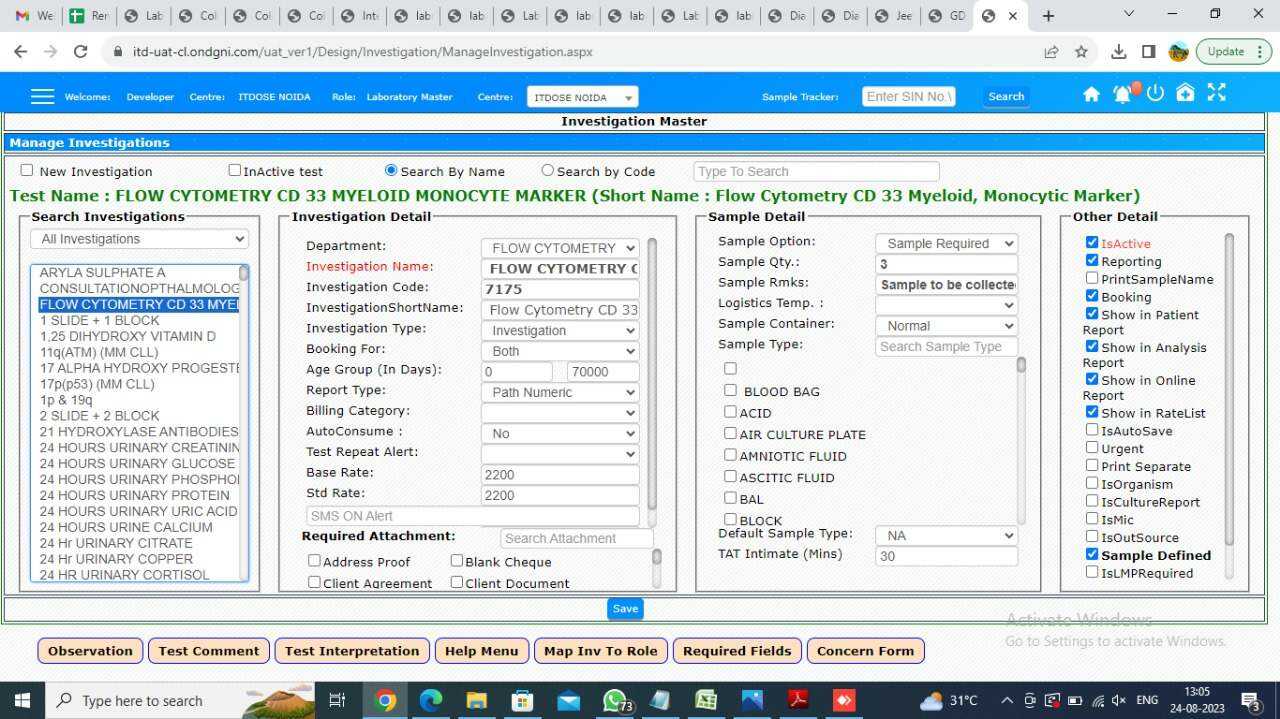Click the Enter SIN No sample tracker field
Viewport: 1280px width, 719px height.
point(908,96)
